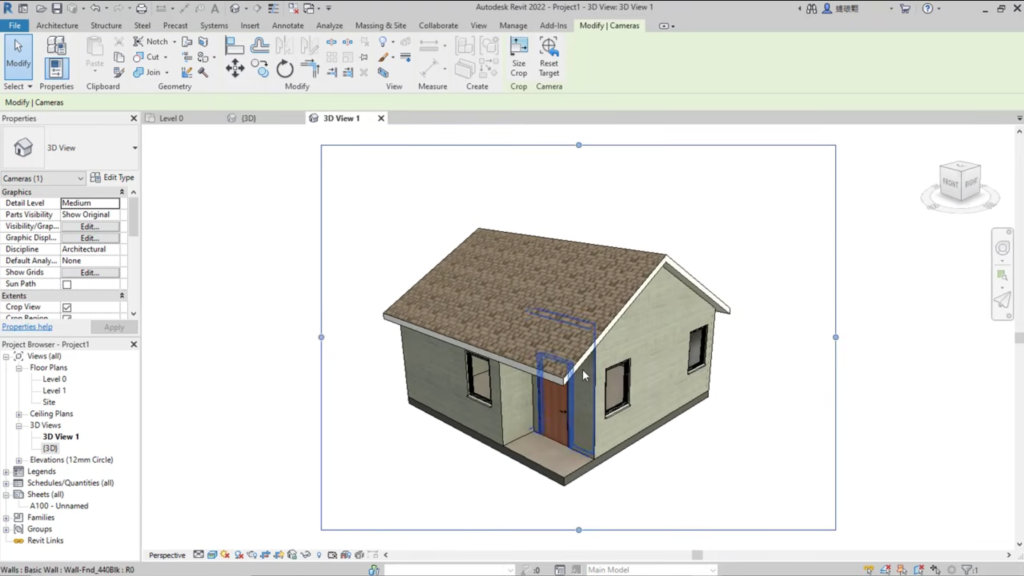Image resolution: width=1024 pixels, height=576 pixels.
Task: Activate the Move tool
Action: tap(234, 69)
